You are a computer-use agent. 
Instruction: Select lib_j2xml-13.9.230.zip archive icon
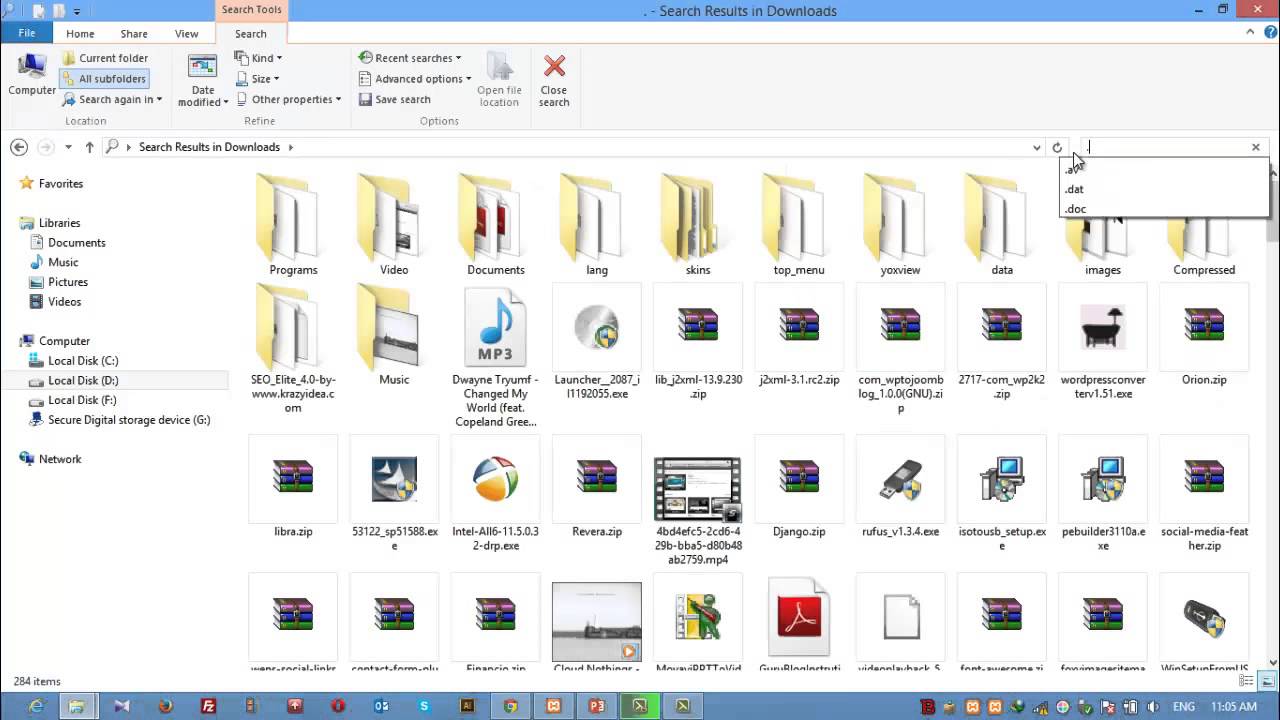698,325
